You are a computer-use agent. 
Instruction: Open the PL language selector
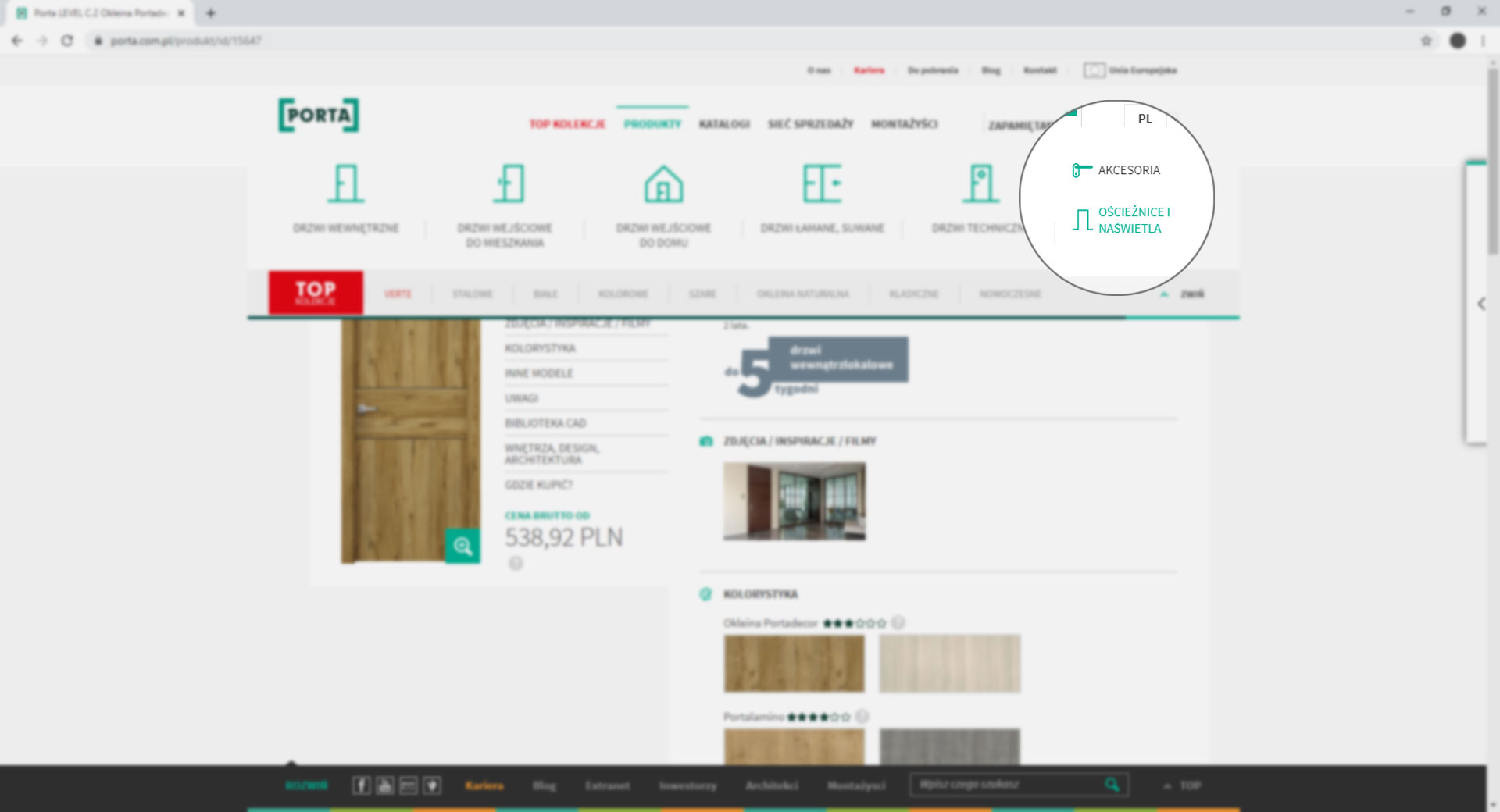[1145, 119]
